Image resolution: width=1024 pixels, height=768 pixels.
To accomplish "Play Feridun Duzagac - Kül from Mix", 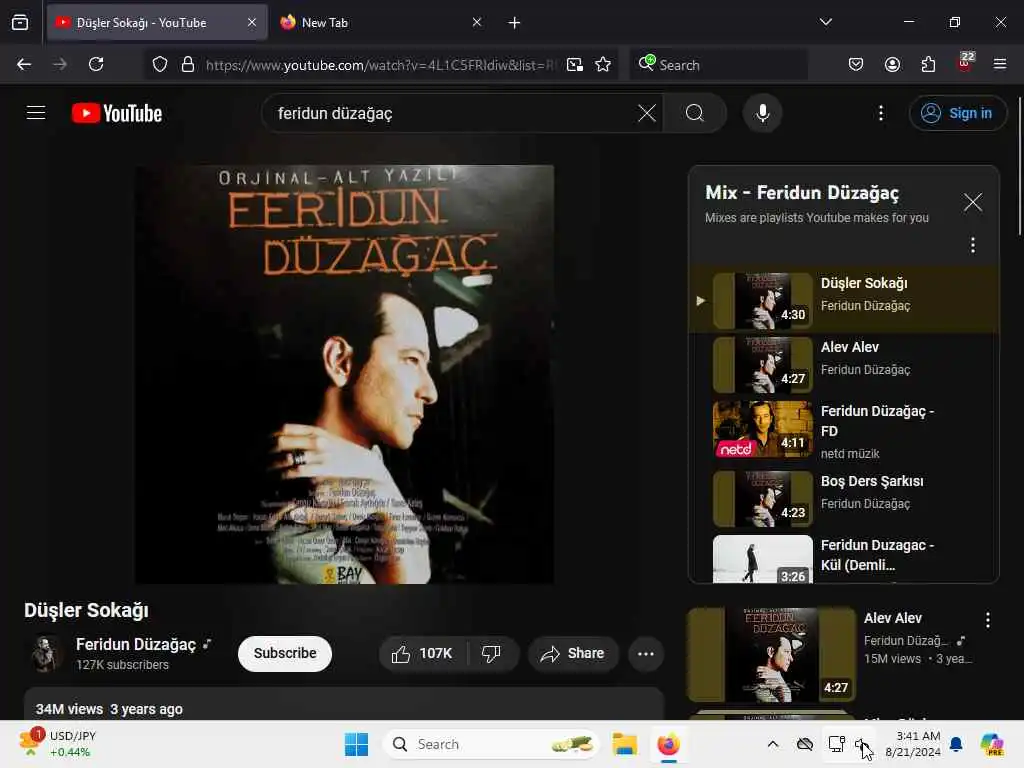I will (844, 558).
